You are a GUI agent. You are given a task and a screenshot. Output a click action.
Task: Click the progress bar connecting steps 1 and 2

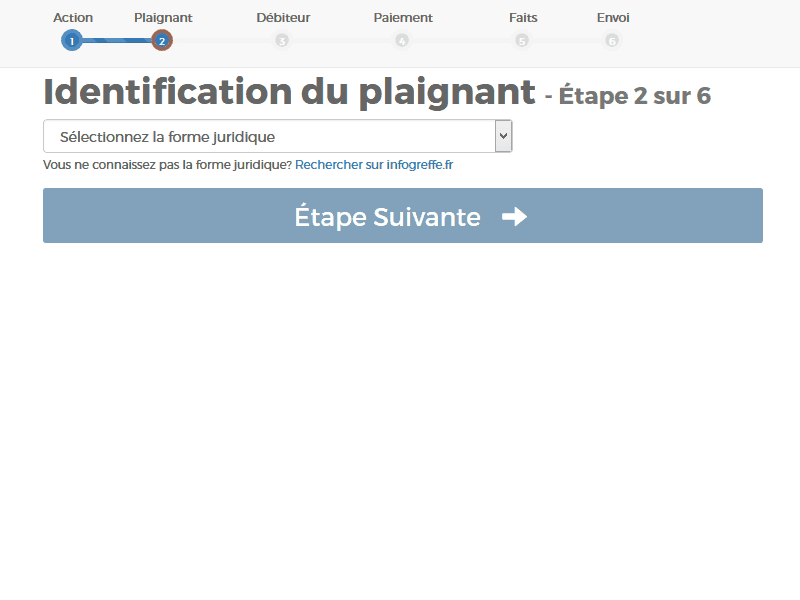116,41
